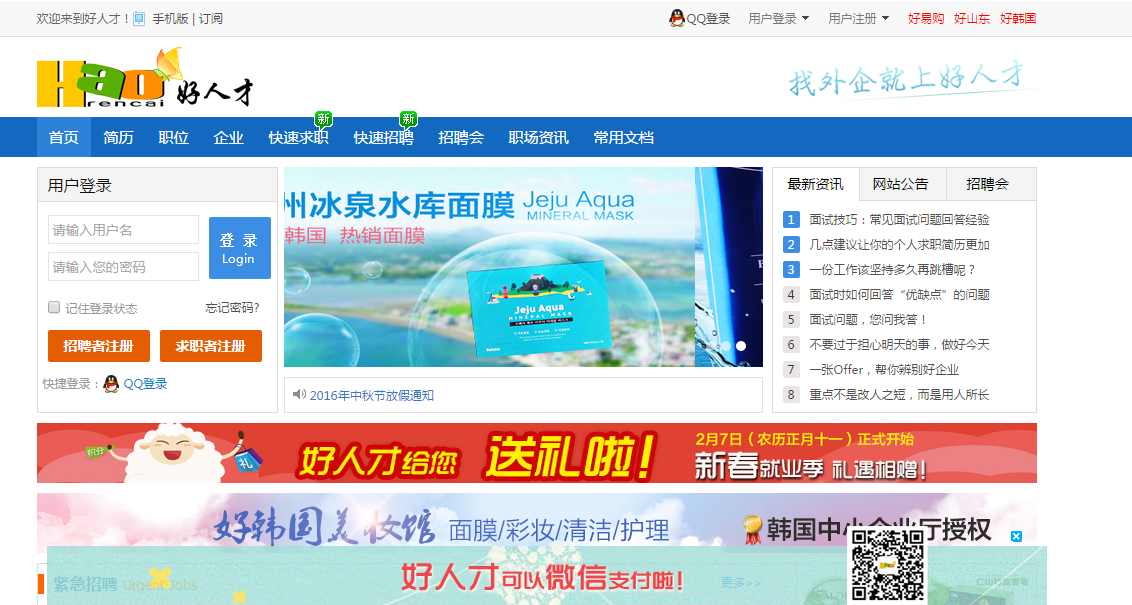
Task: Open 常用文档 in navigation bar
Action: (x=624, y=137)
